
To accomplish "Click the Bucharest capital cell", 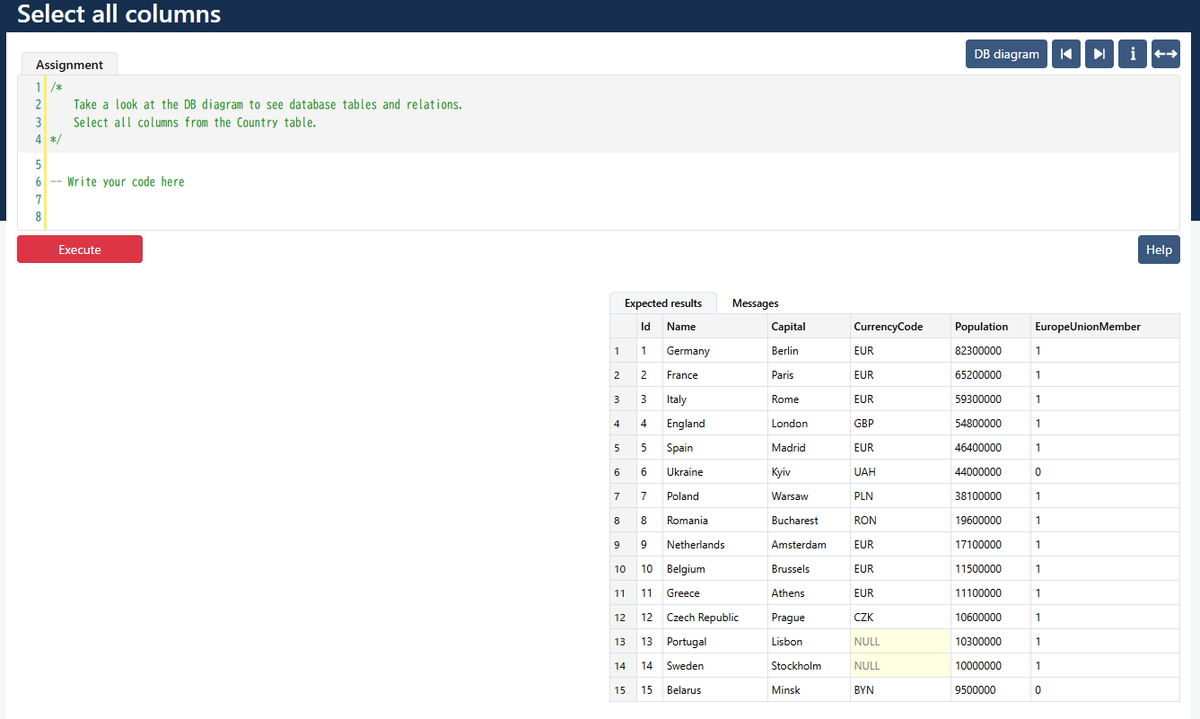I will 808,520.
